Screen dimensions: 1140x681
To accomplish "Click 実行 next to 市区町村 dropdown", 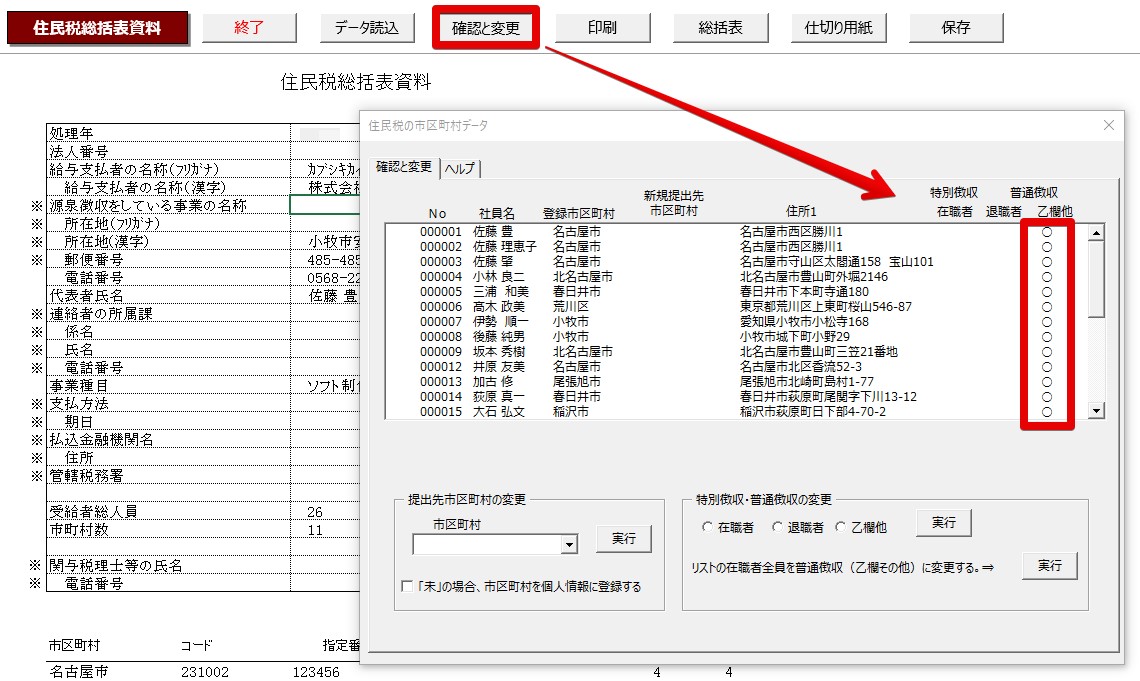I will click(x=623, y=539).
